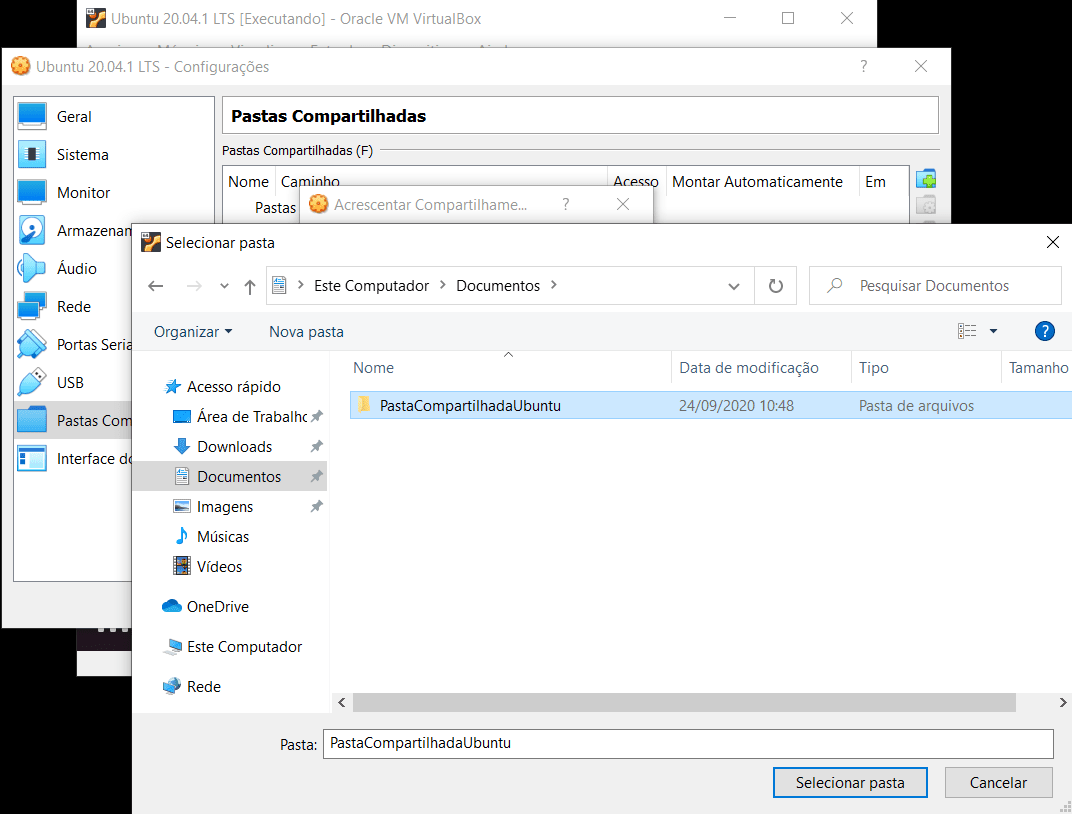Open Sistema settings category
This screenshot has height=814, width=1072.
(82, 154)
